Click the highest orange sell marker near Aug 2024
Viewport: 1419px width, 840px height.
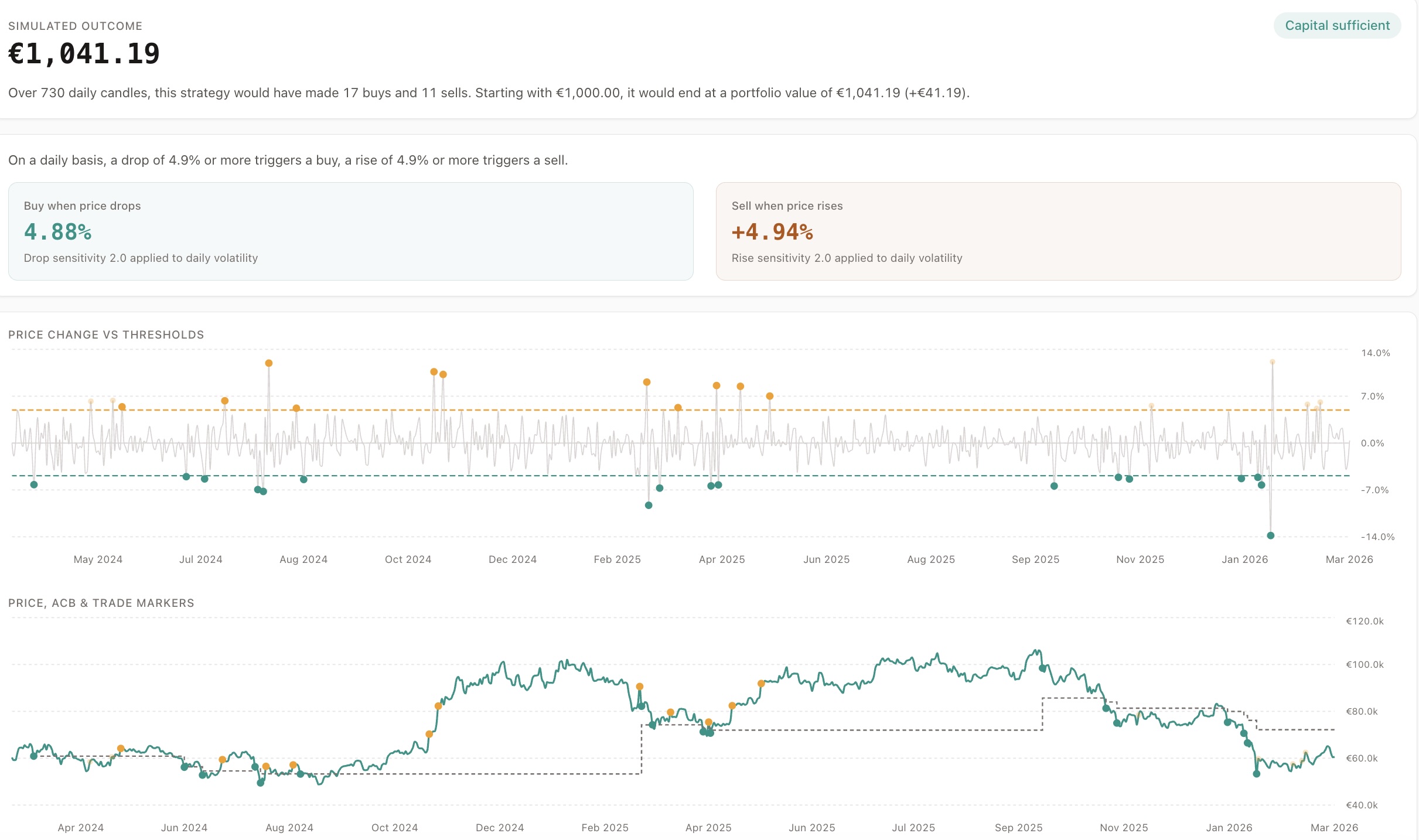tap(268, 363)
